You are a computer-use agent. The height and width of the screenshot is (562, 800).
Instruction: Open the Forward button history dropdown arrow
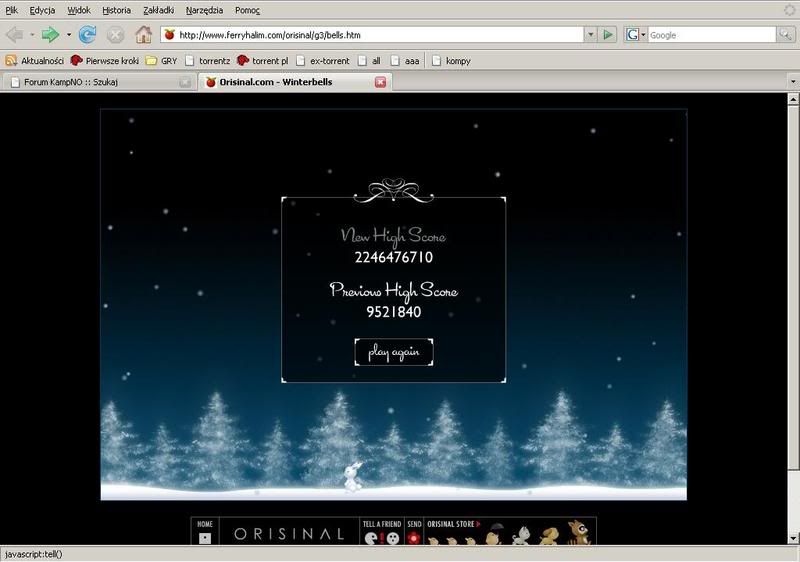68,35
